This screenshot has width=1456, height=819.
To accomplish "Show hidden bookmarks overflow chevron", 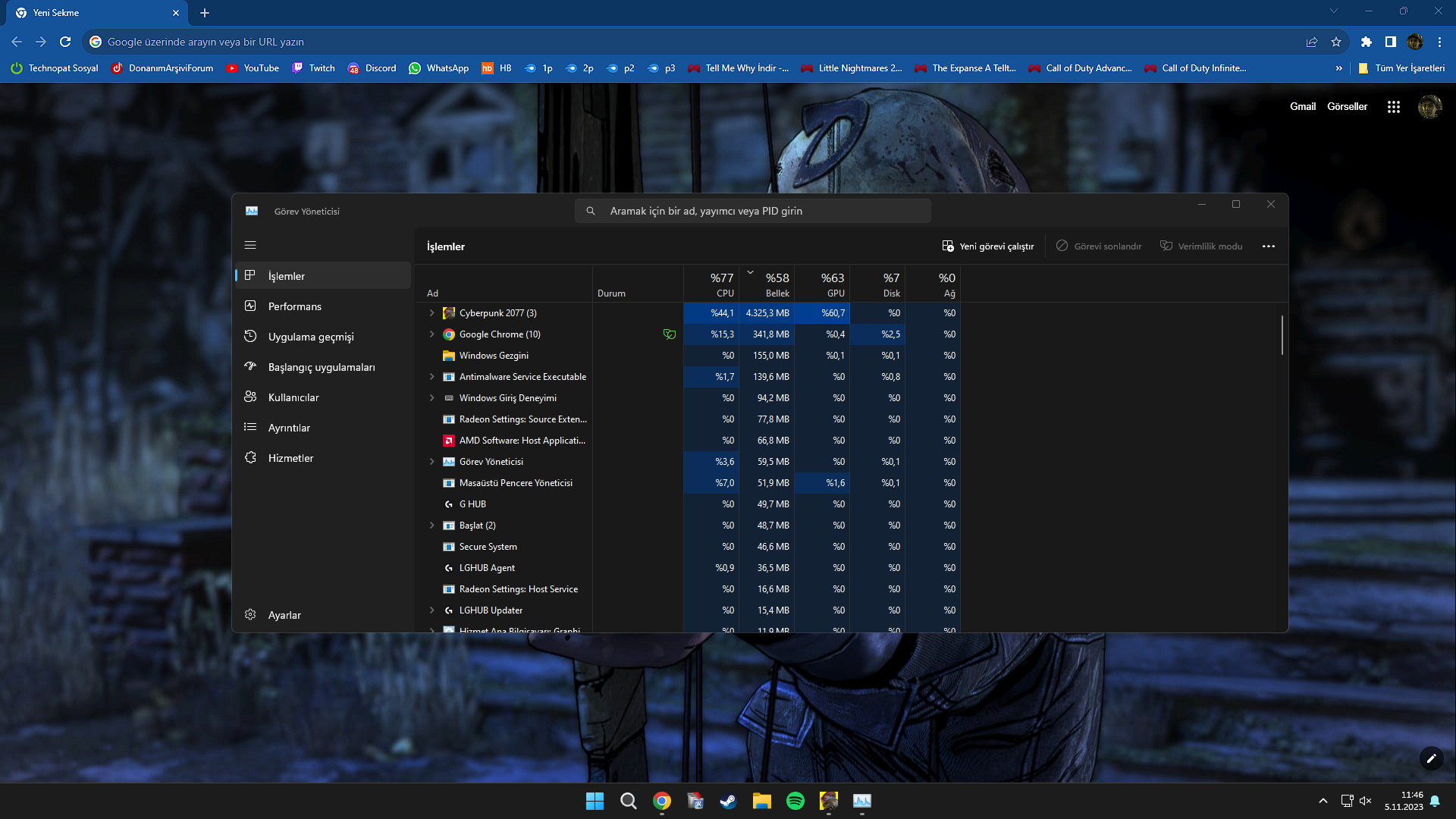I will tap(1338, 68).
